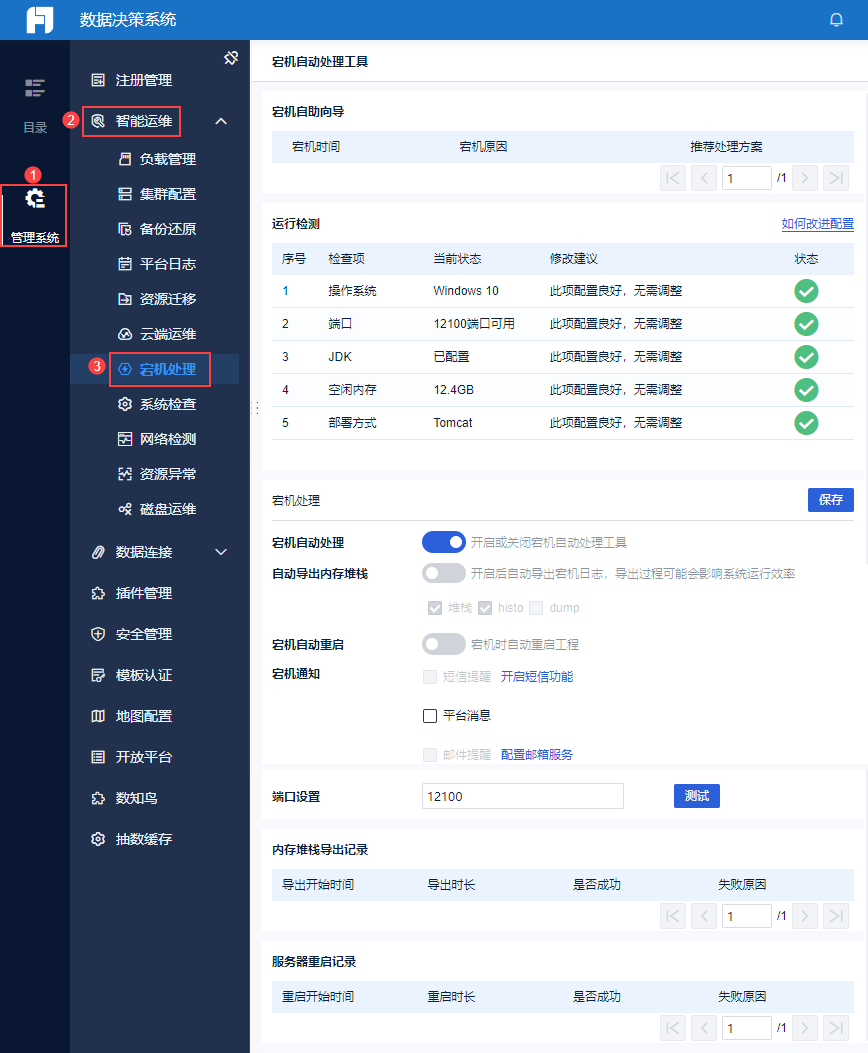Viewport: 868px width, 1053px height.
Task: Check the 邮件提醒 checkbox
Action: click(430, 755)
